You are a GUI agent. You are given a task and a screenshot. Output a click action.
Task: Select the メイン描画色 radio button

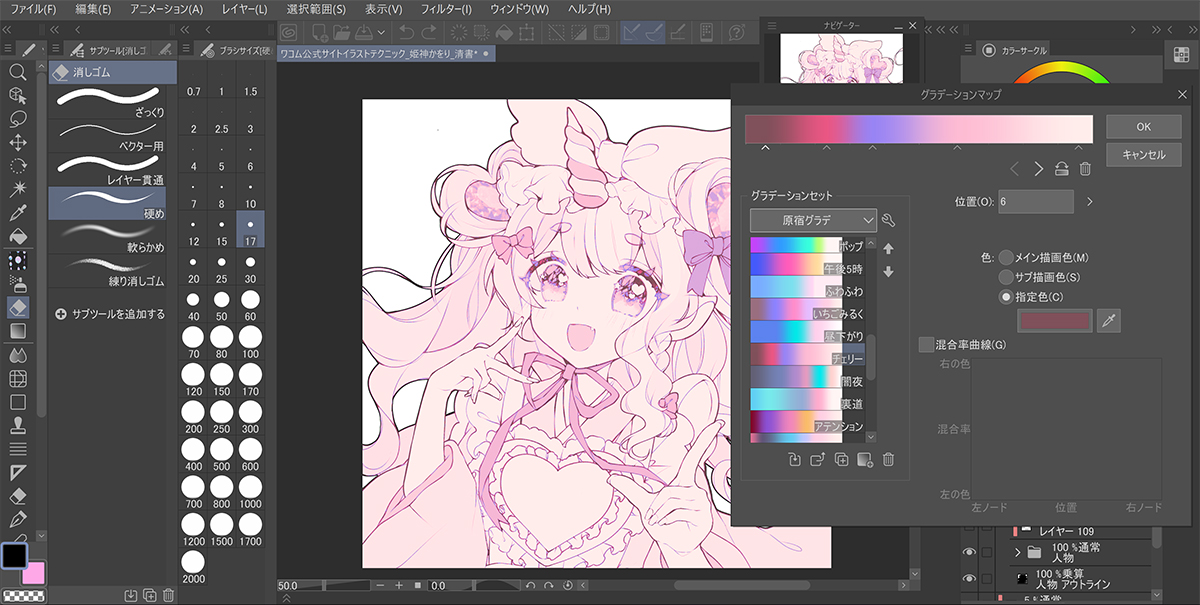(x=1006, y=257)
